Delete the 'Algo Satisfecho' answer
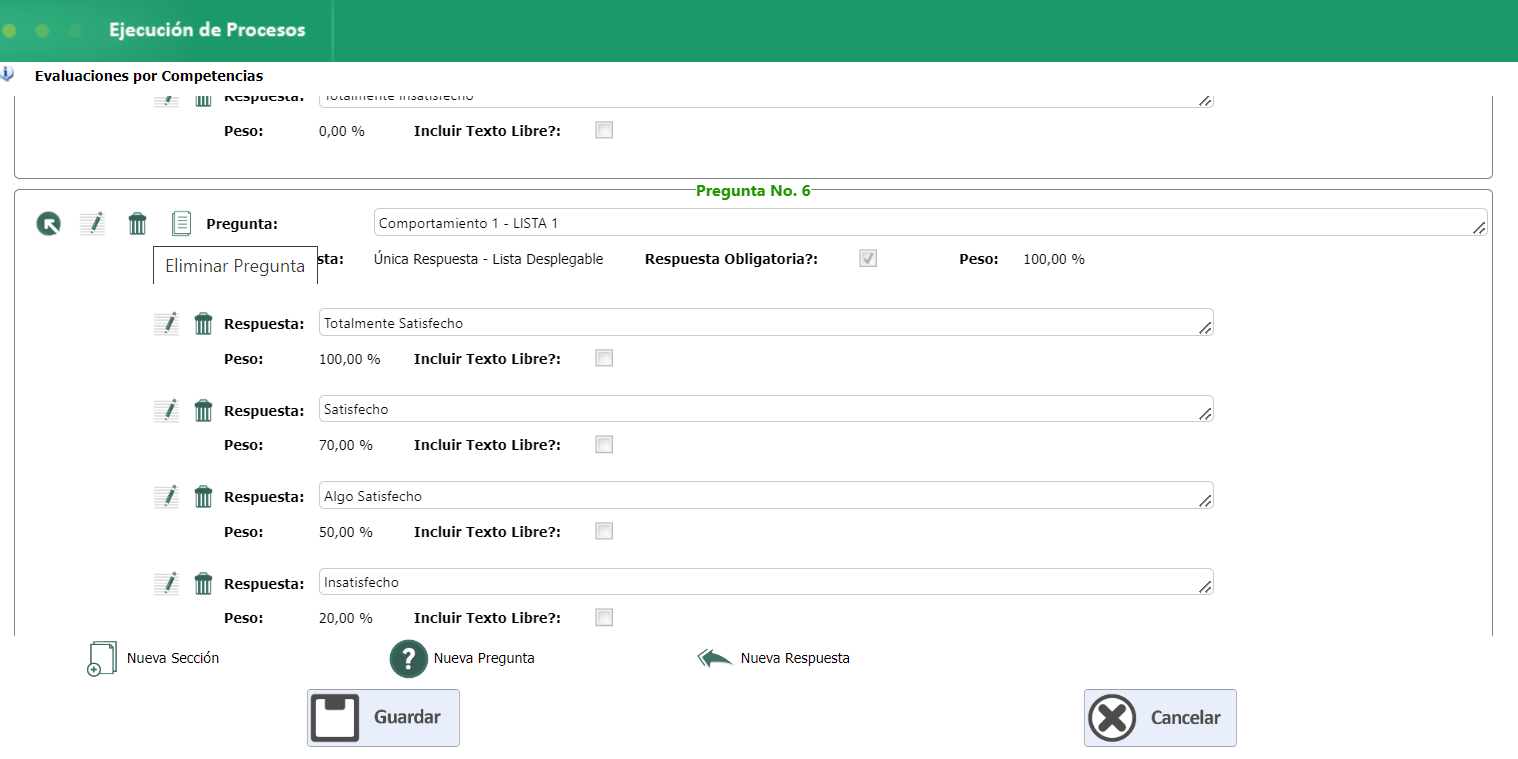Screen dimensions: 1518x759 [203, 497]
